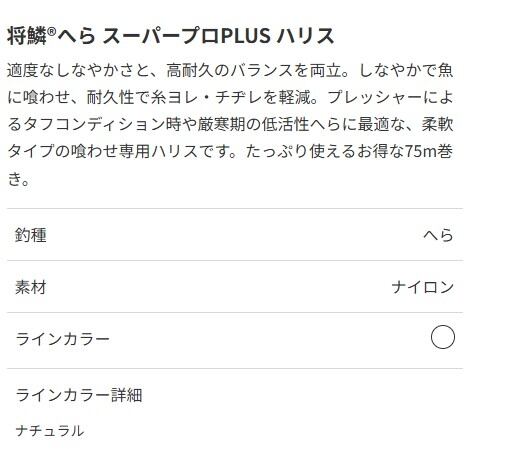Click the ラインカラー詳細 heading
505x449 pixels.
(79, 395)
